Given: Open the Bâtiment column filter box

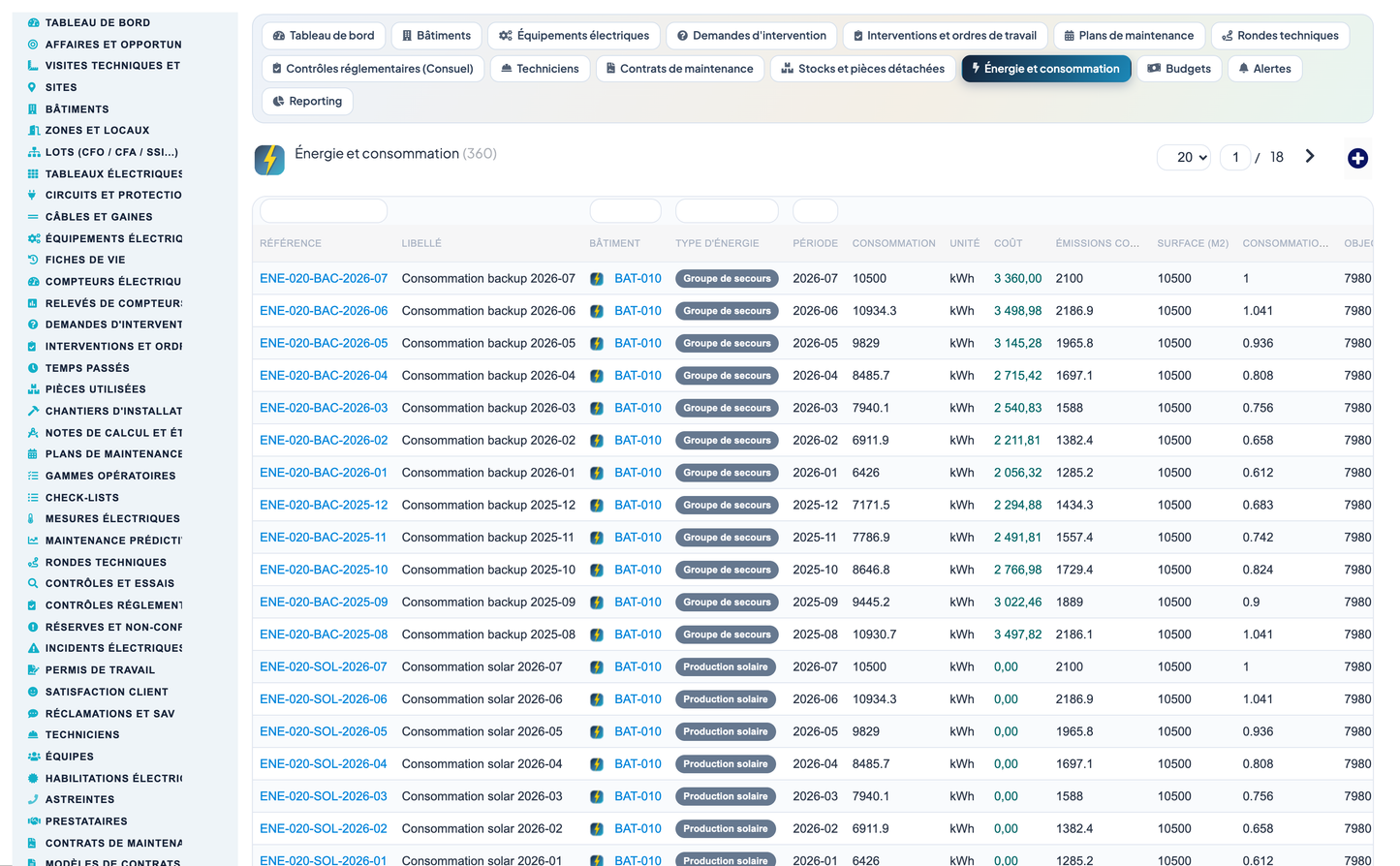Looking at the screenshot, I should click(x=625, y=210).
